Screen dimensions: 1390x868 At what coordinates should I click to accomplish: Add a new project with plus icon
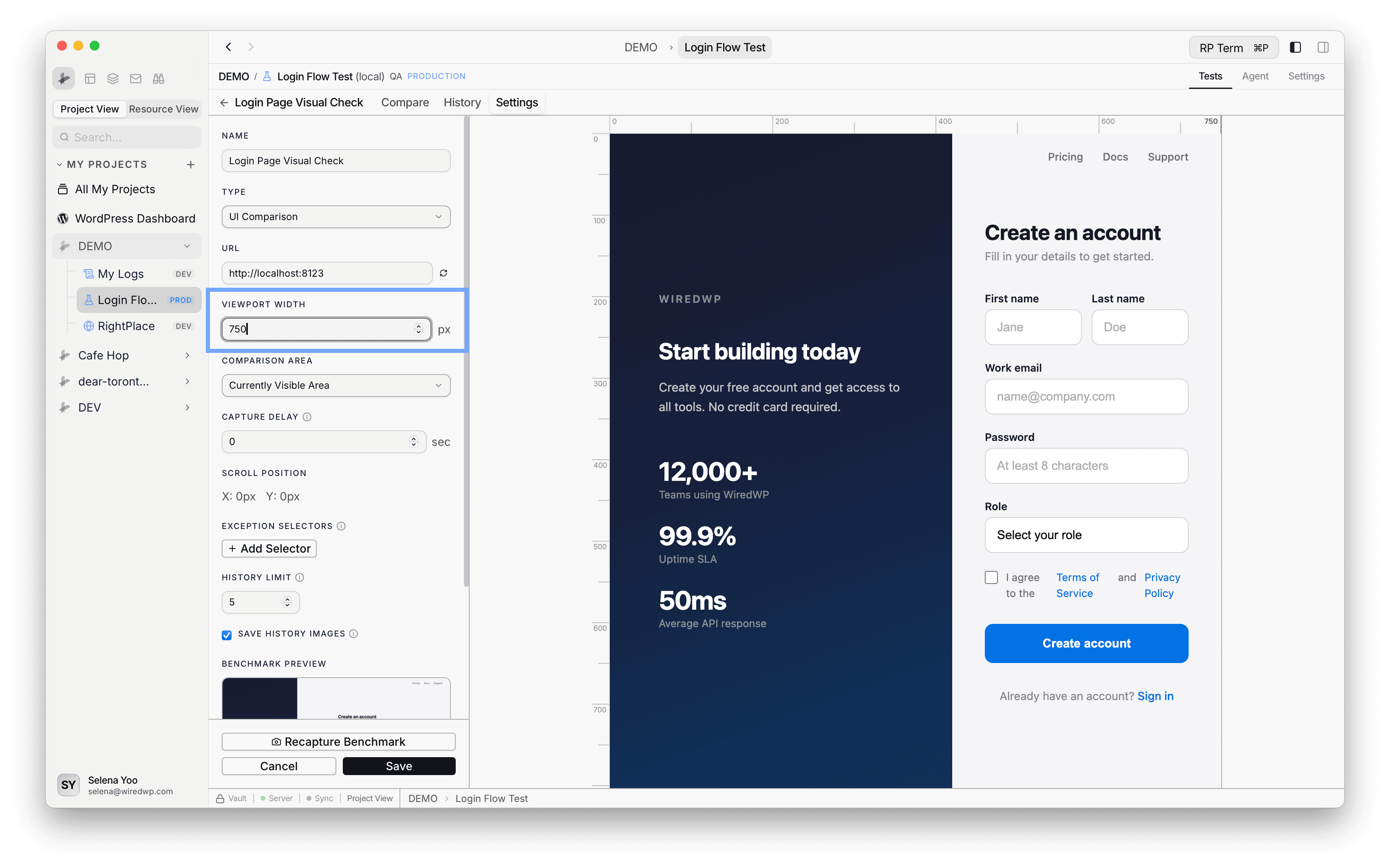191,165
